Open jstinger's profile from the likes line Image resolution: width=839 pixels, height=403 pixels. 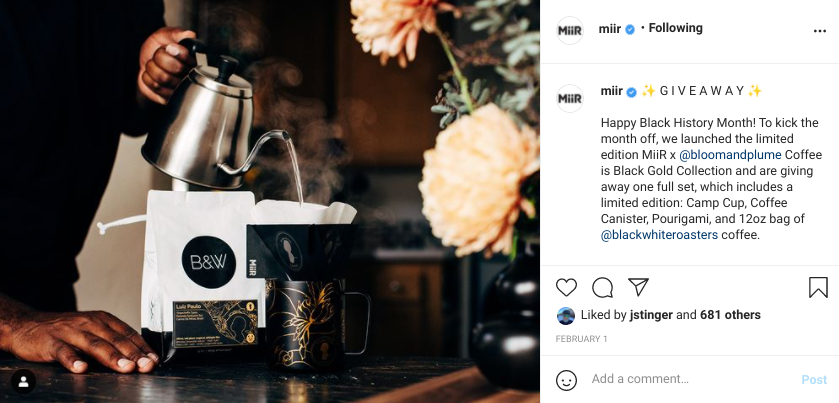click(651, 315)
